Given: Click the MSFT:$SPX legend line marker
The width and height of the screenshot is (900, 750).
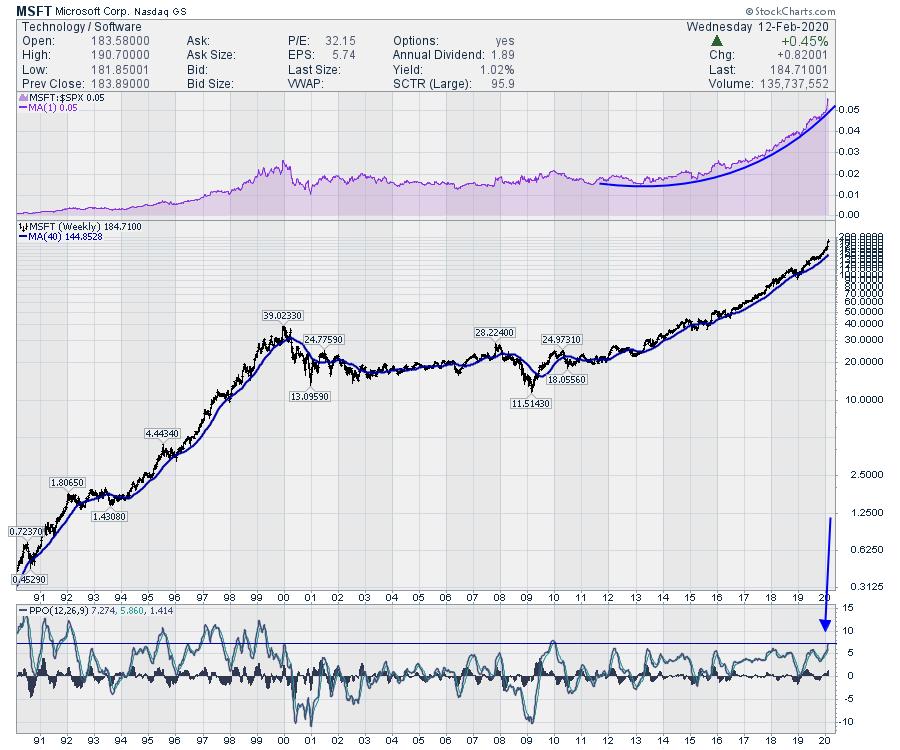Looking at the screenshot, I should click(24, 96).
